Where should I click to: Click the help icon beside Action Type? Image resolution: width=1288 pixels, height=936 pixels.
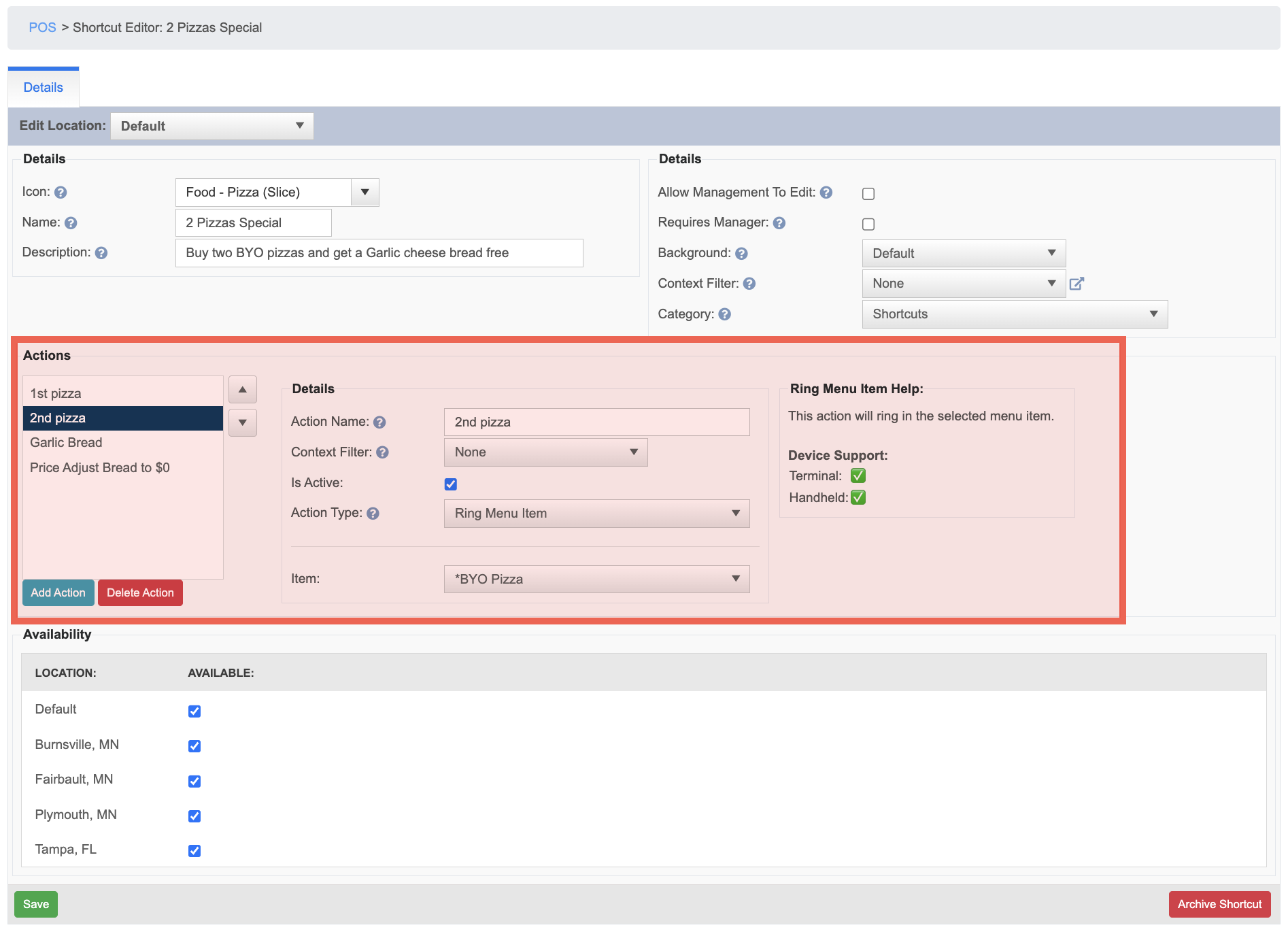click(373, 514)
